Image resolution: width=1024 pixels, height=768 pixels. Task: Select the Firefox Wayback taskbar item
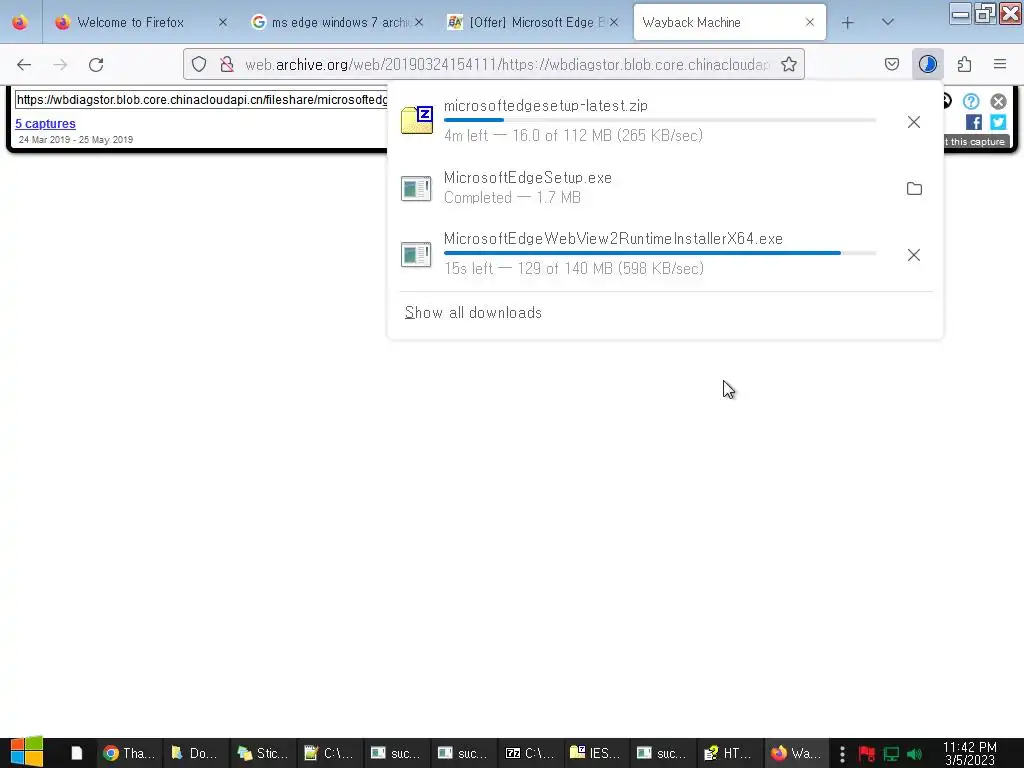796,753
